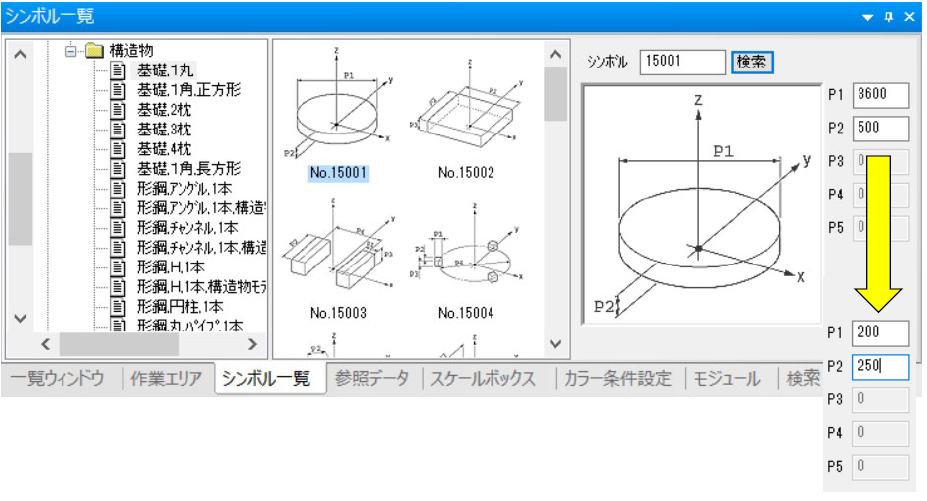Click document icon beside 基礎,1丸

(118, 70)
